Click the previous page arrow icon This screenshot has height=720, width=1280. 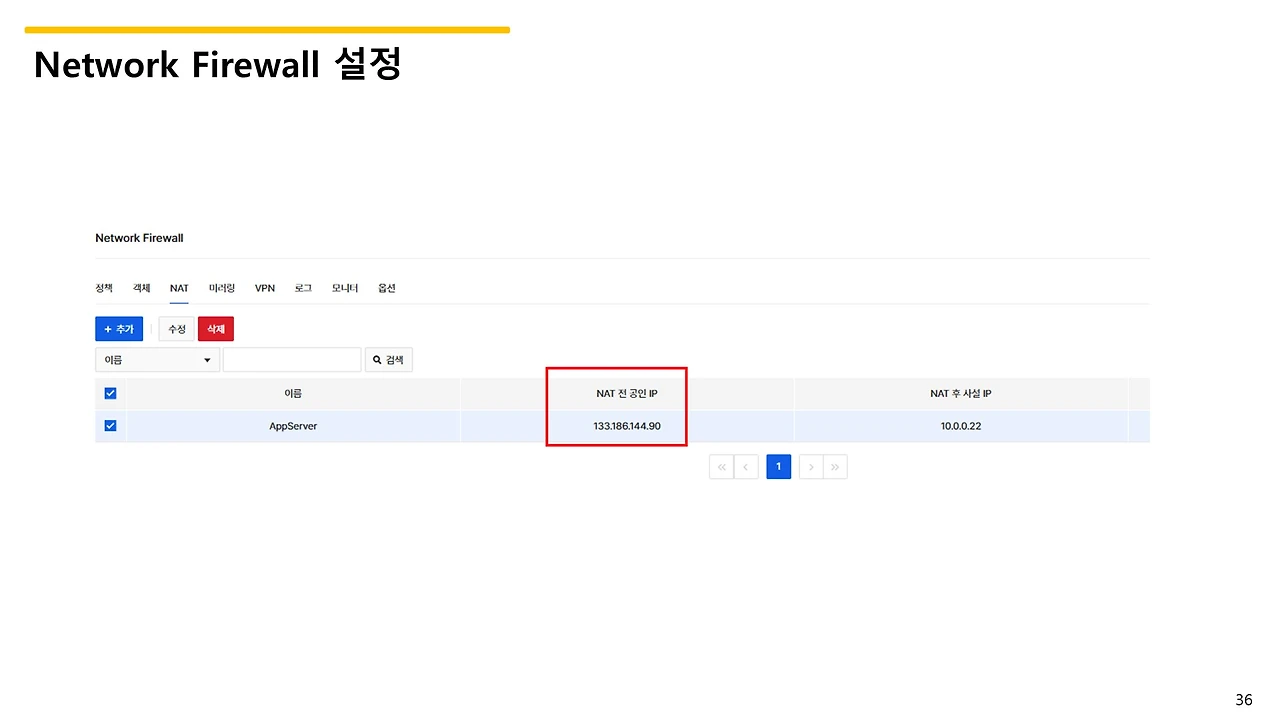click(x=746, y=466)
